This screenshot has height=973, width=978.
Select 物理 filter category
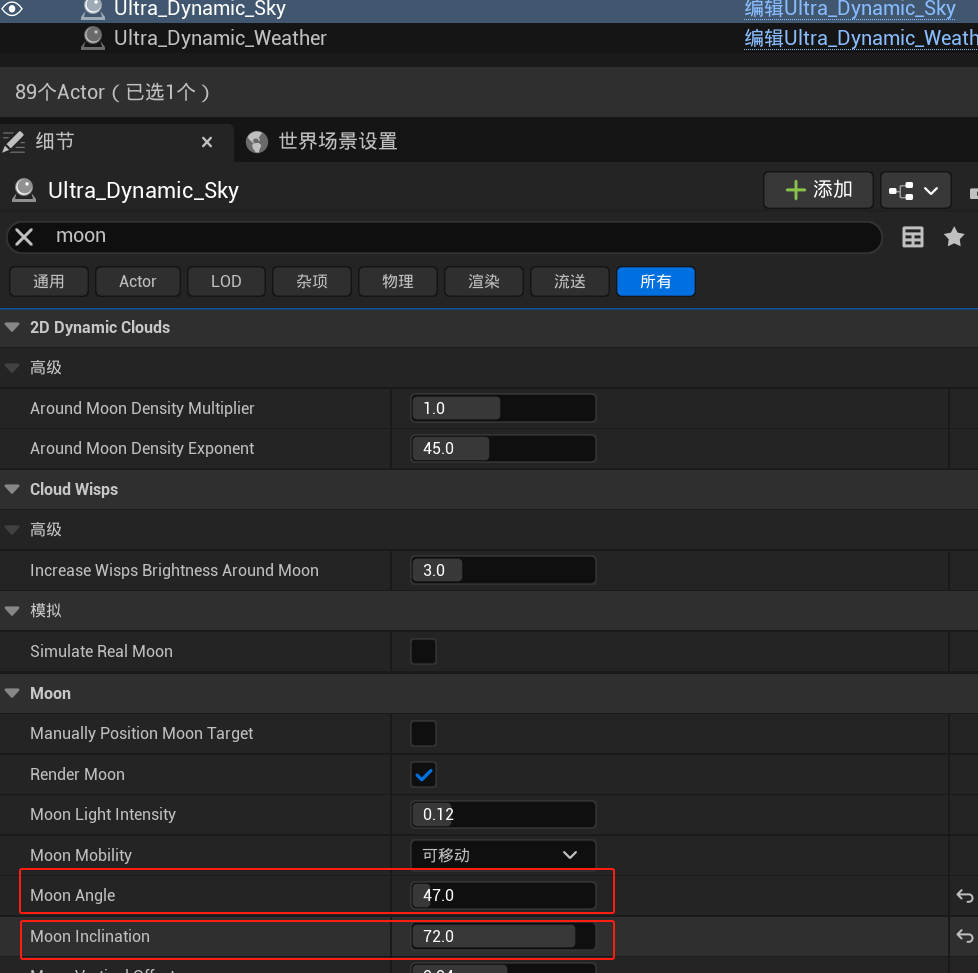(398, 282)
